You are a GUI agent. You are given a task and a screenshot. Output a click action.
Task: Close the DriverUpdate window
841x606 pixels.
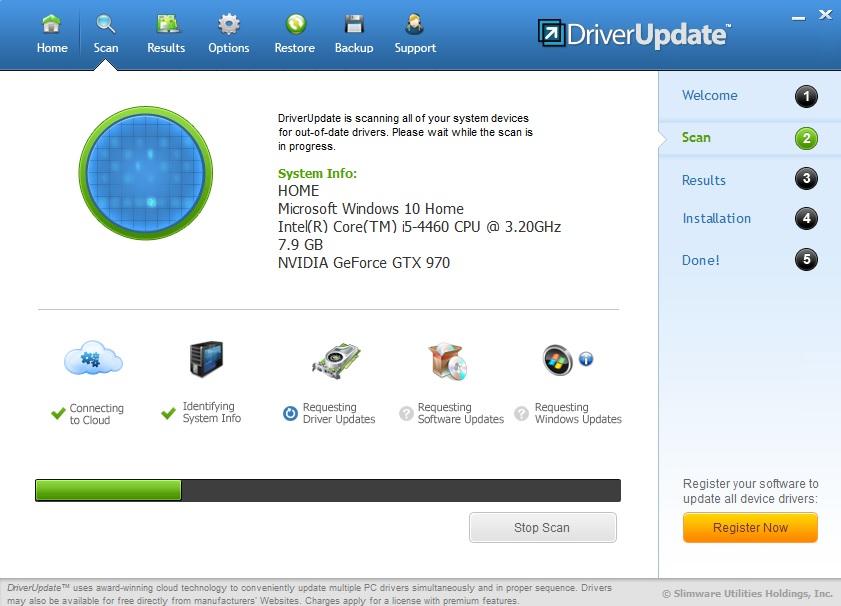[x=825, y=15]
